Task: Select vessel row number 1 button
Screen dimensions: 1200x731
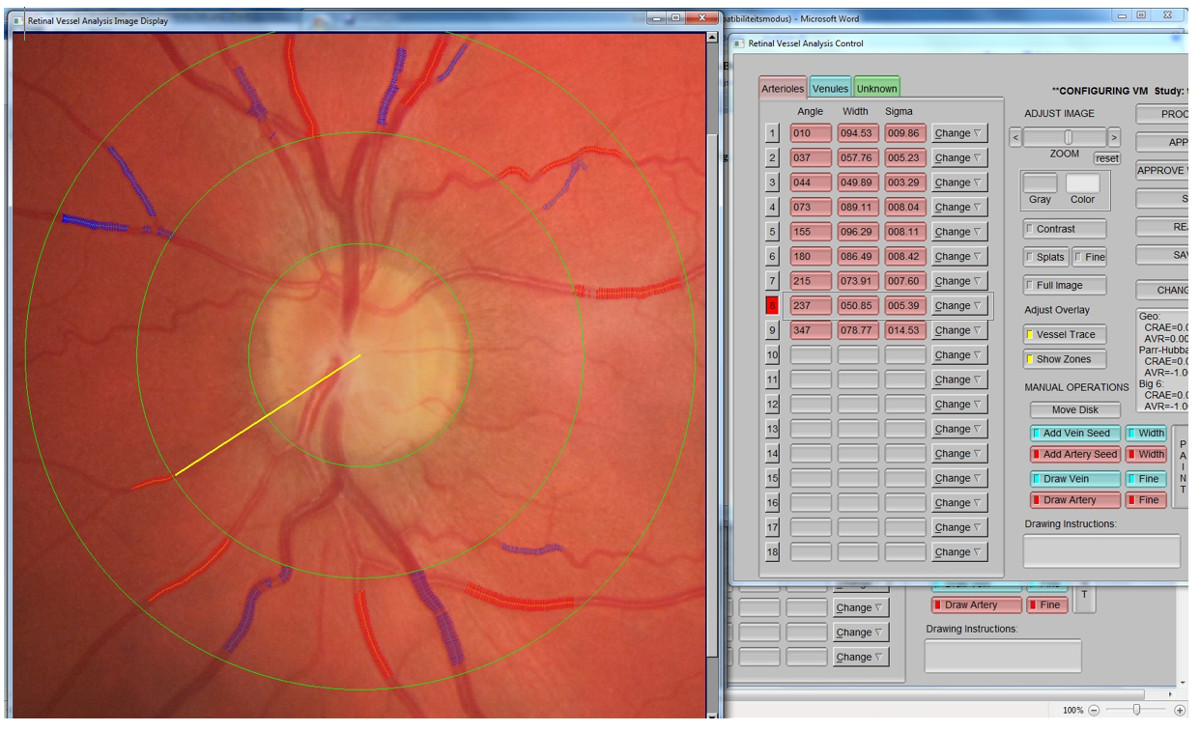Action: click(772, 133)
